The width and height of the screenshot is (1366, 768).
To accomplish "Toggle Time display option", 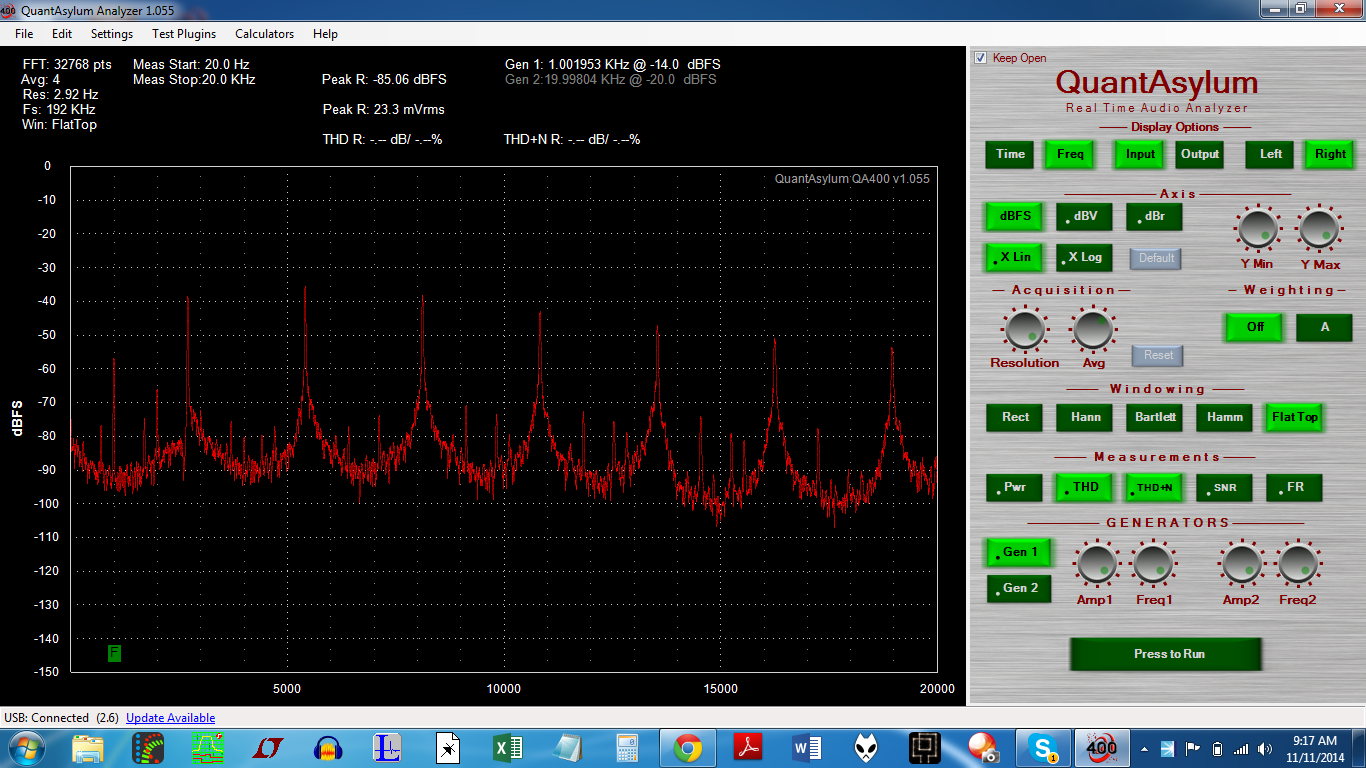I will 1010,154.
